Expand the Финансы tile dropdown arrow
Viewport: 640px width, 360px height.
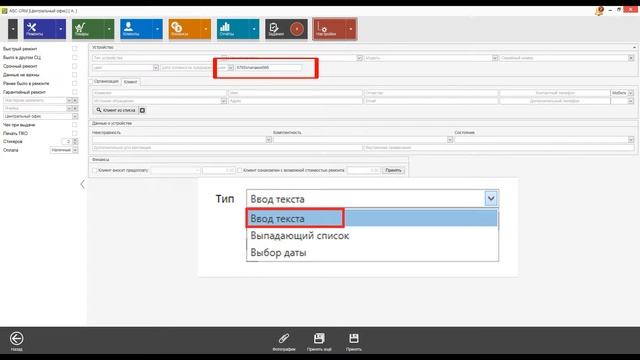206,29
